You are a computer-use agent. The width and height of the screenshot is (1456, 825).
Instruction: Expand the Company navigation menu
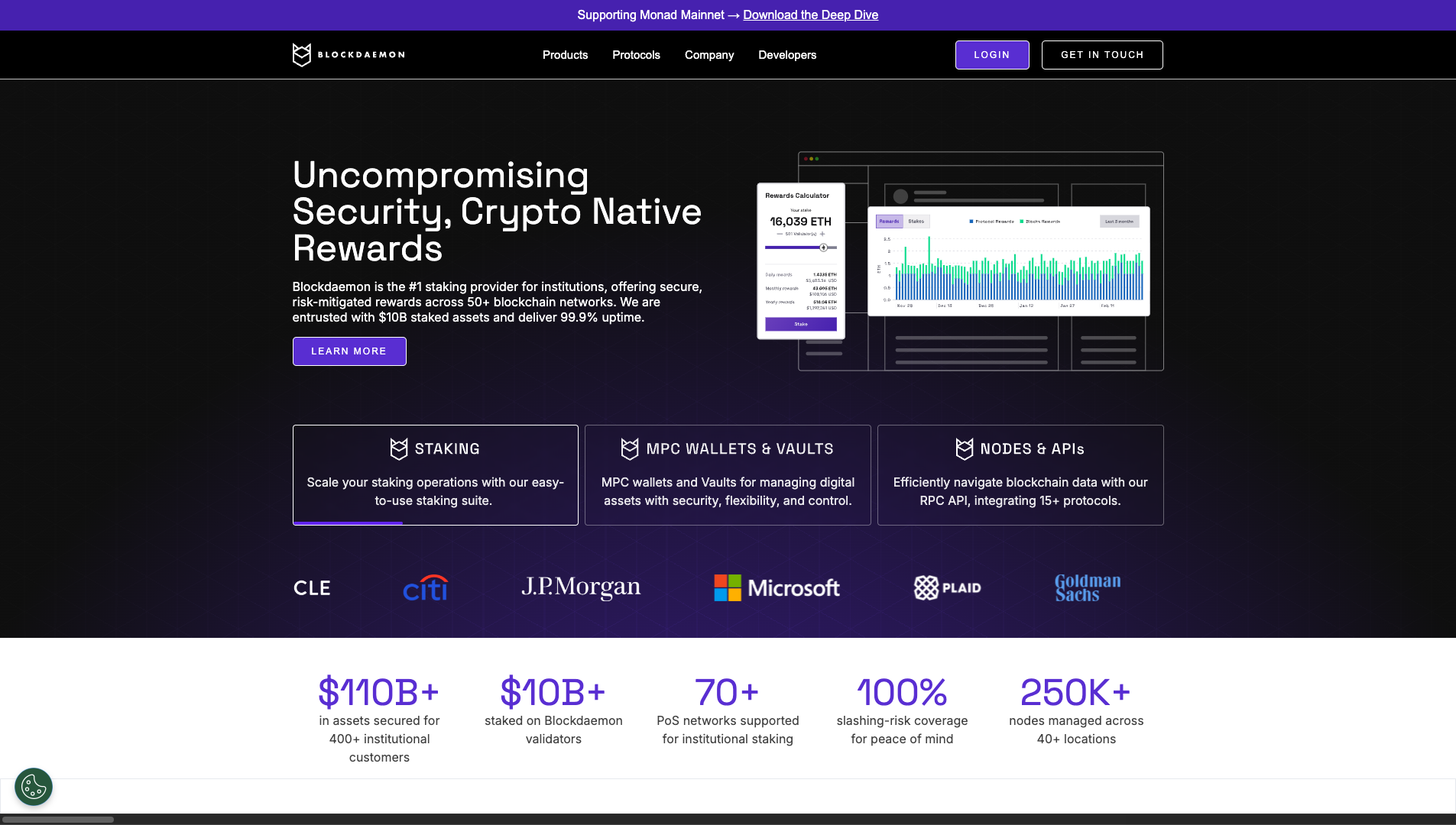(709, 54)
